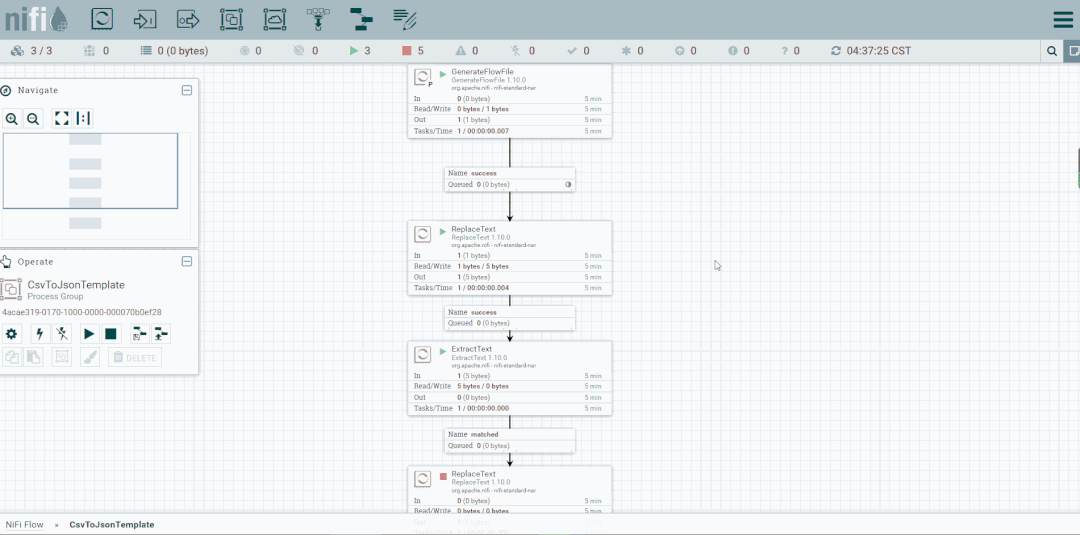Screen dimensions: 1080x535
Task: Start the process group with play button
Action: 90,335
